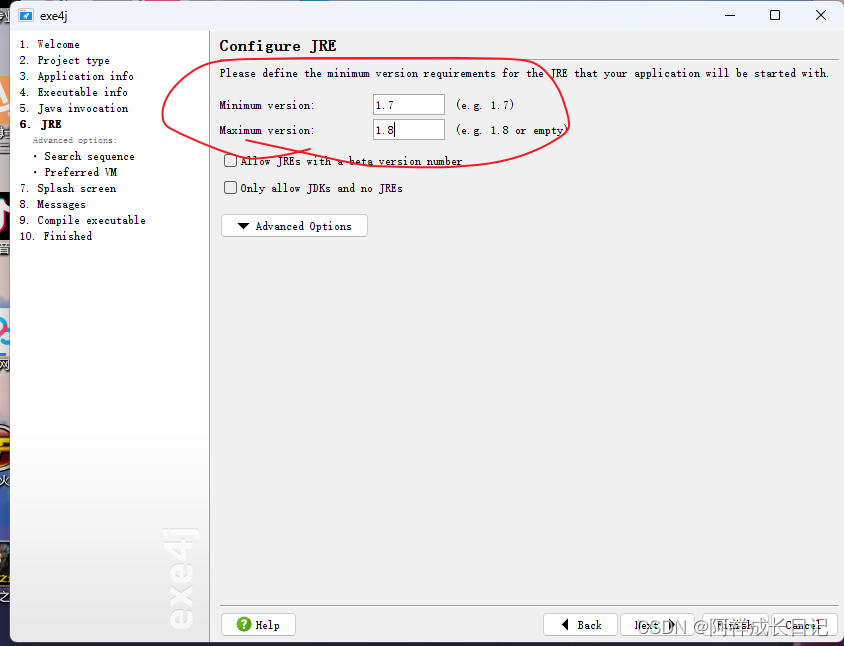Go to step 10 Finished

click(56, 236)
